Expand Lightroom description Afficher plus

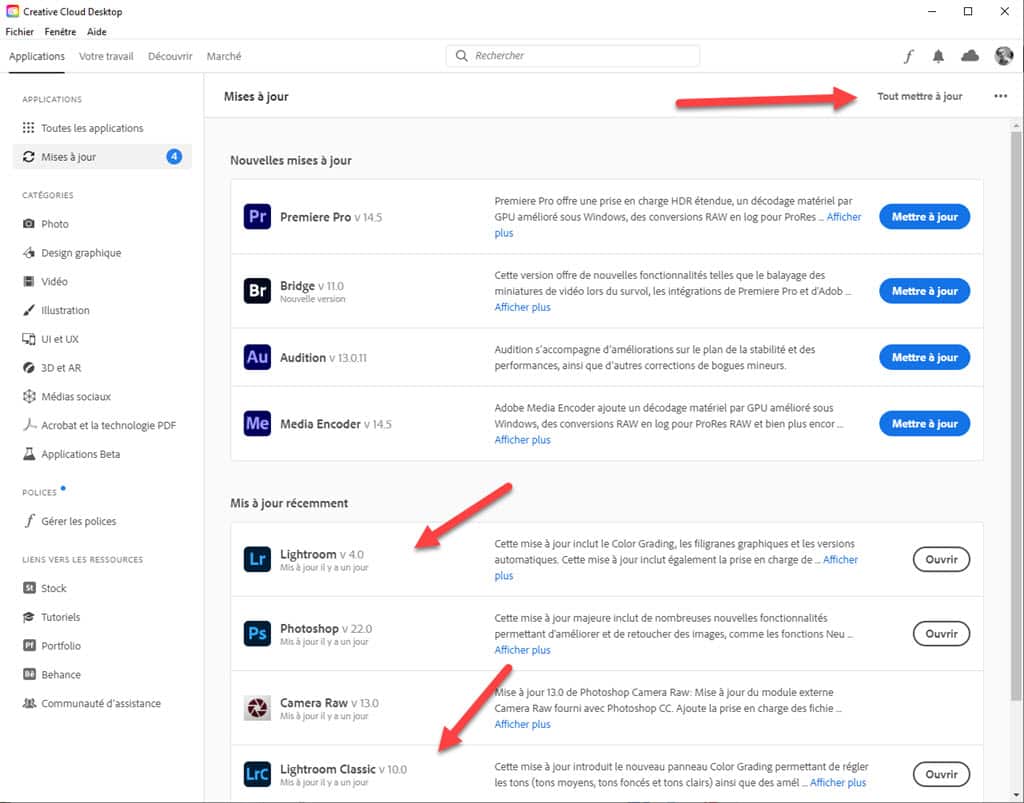(x=840, y=559)
